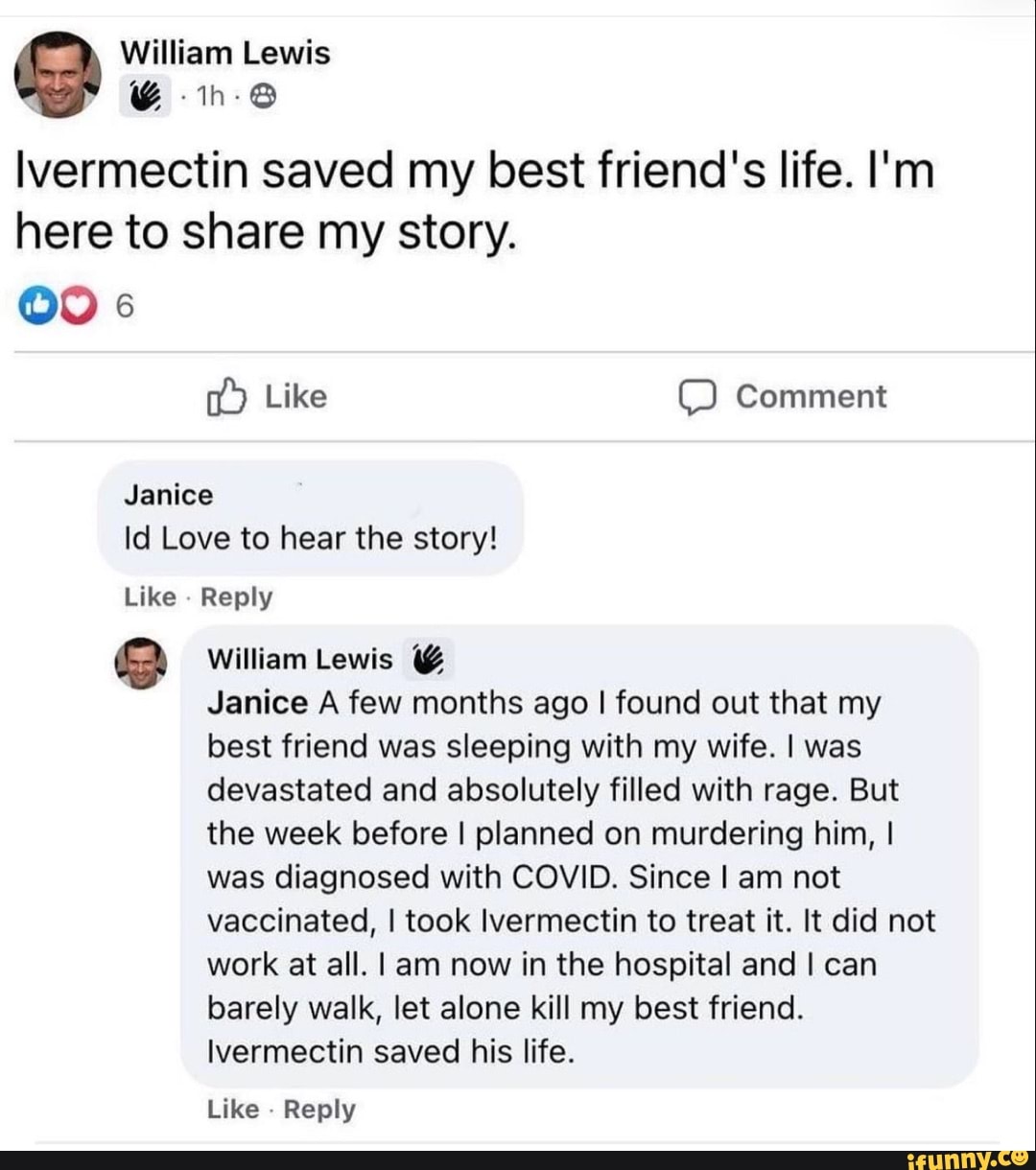Image resolution: width=1036 pixels, height=1170 pixels.
Task: Open William Lewis profile from post header
Action: click(224, 53)
